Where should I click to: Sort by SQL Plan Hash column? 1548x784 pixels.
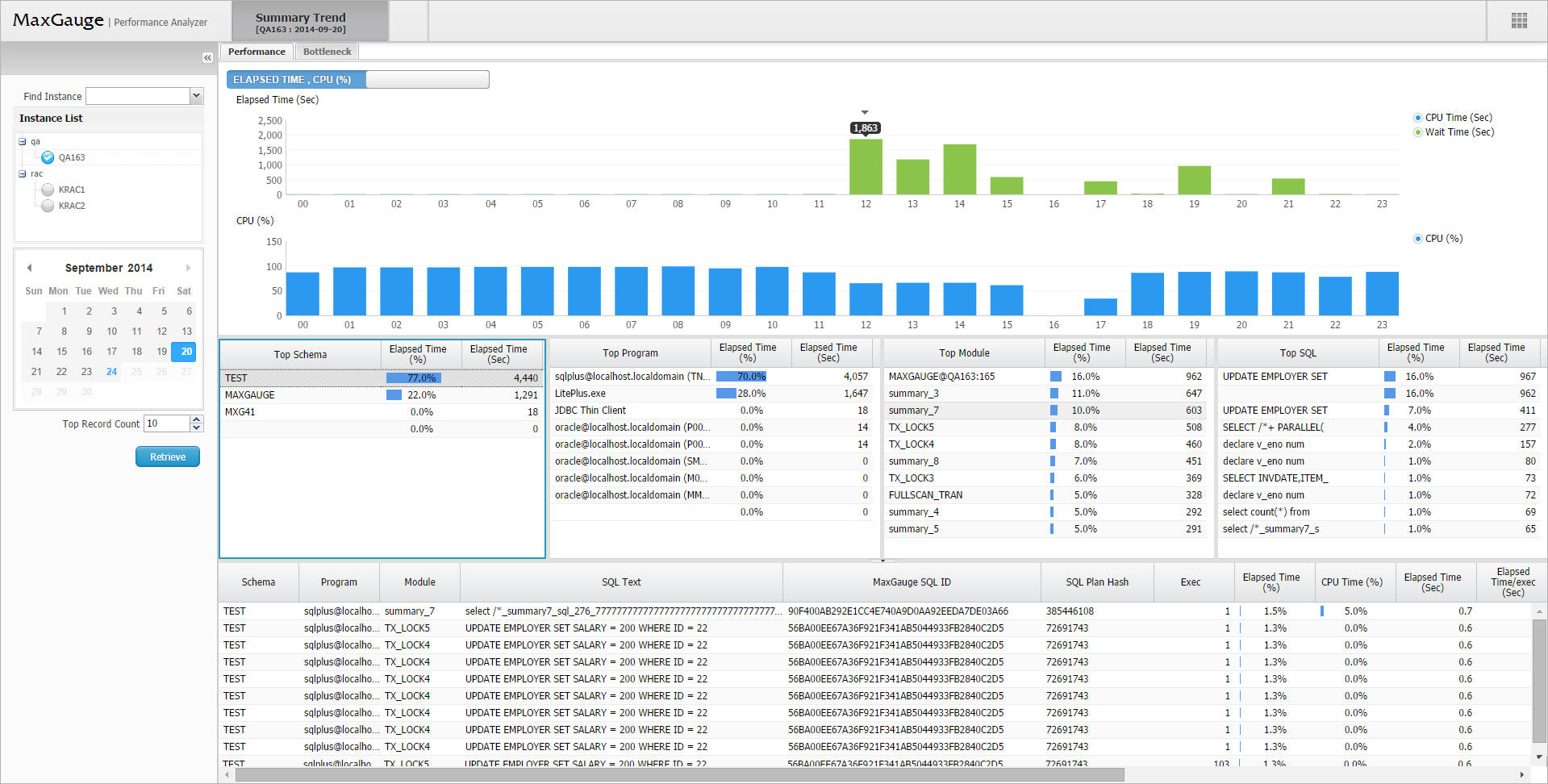[x=1097, y=582]
